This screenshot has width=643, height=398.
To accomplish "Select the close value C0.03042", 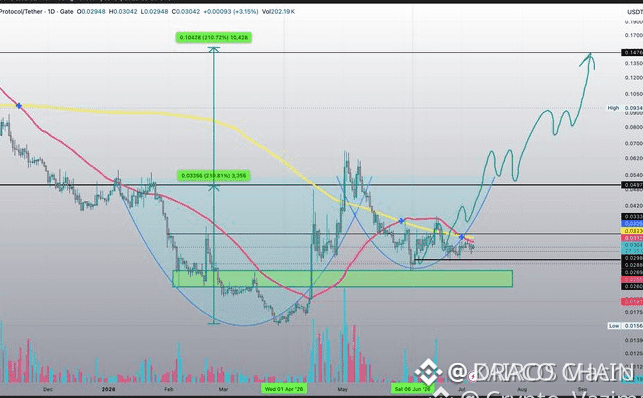I will click(186, 11).
